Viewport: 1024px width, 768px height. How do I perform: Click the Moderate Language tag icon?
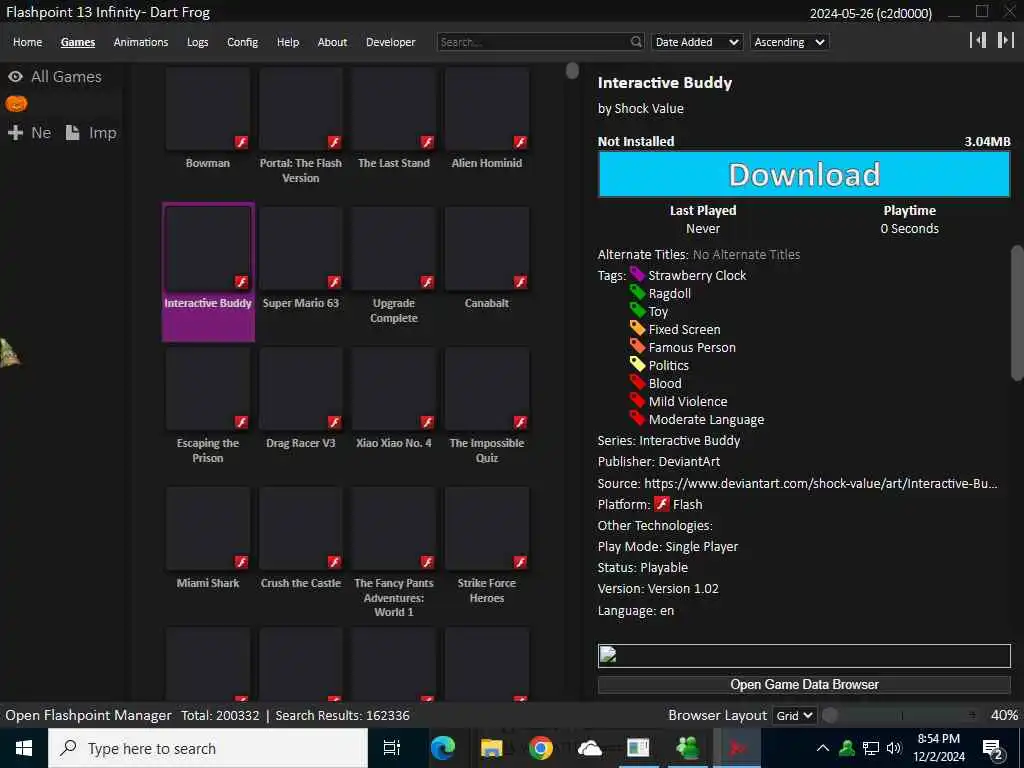pyautogui.click(x=637, y=418)
